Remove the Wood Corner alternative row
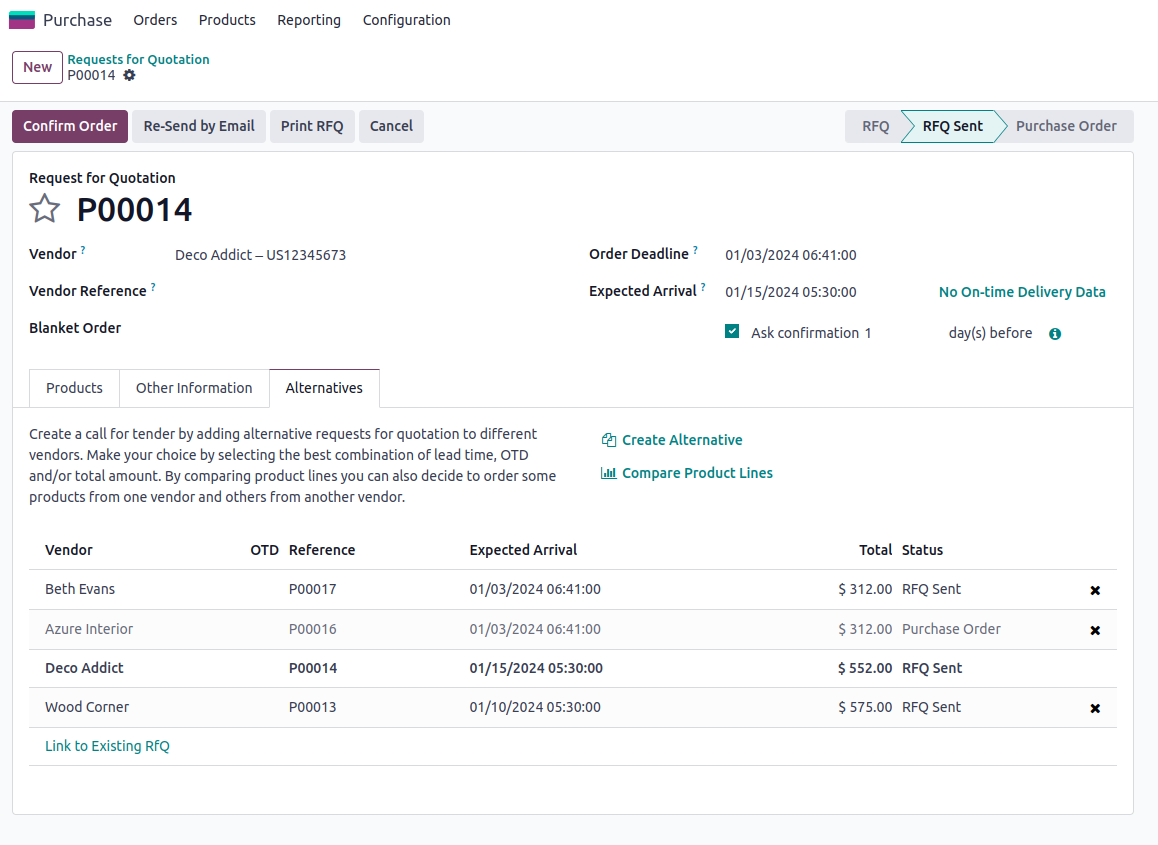 coord(1095,708)
